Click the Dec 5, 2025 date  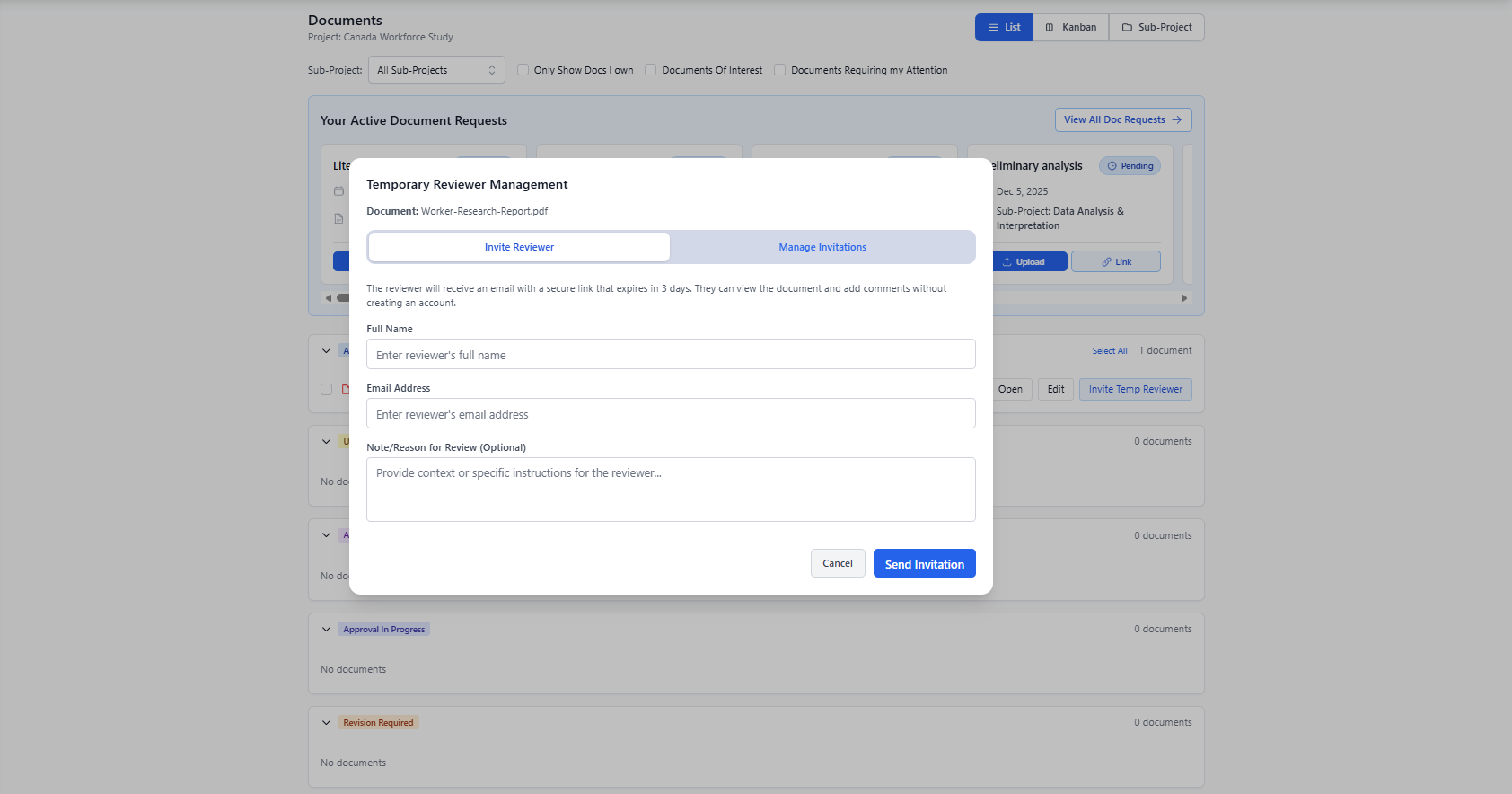[1022, 191]
